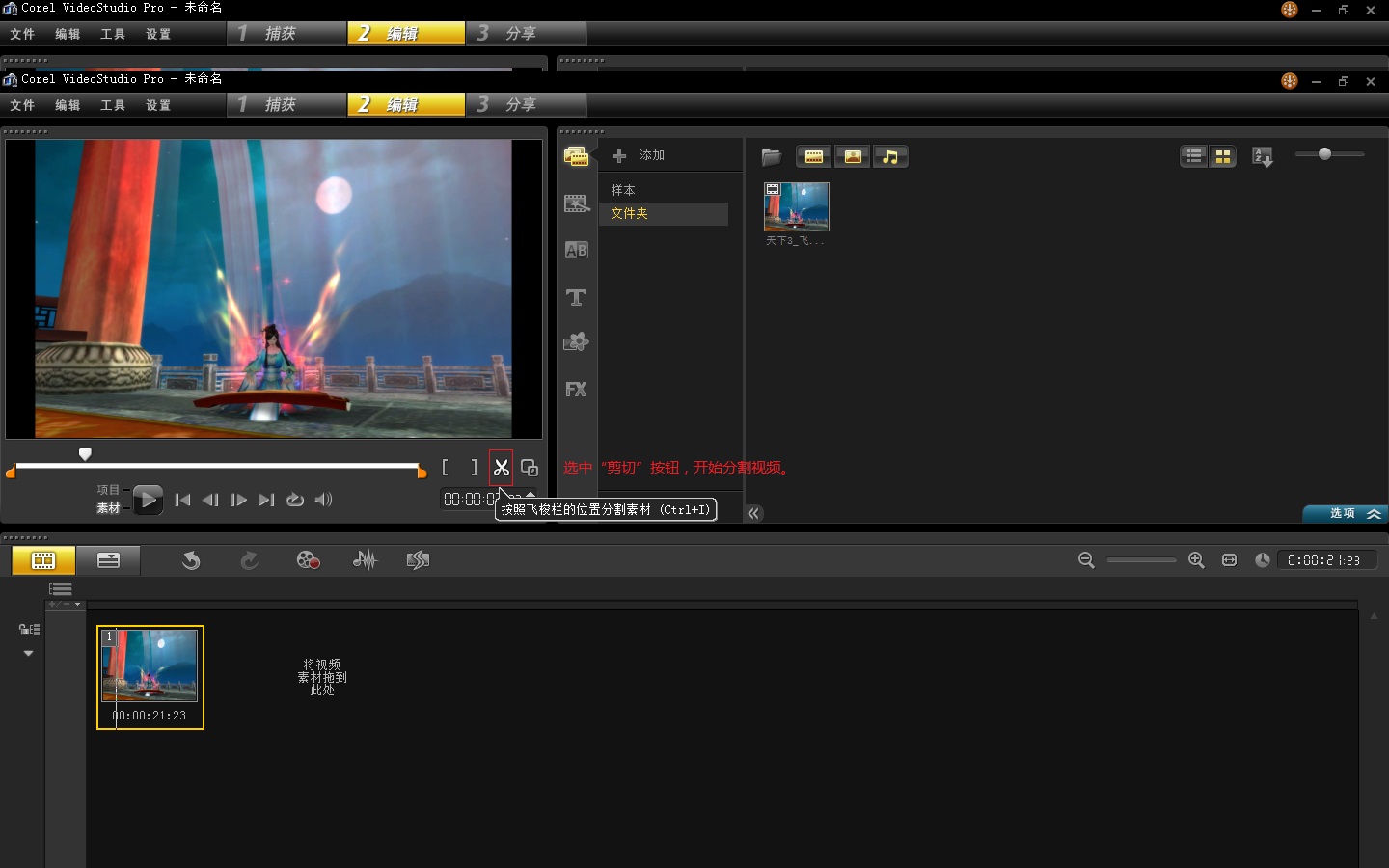Open the FX library icon
The width and height of the screenshot is (1389, 868).
point(576,390)
